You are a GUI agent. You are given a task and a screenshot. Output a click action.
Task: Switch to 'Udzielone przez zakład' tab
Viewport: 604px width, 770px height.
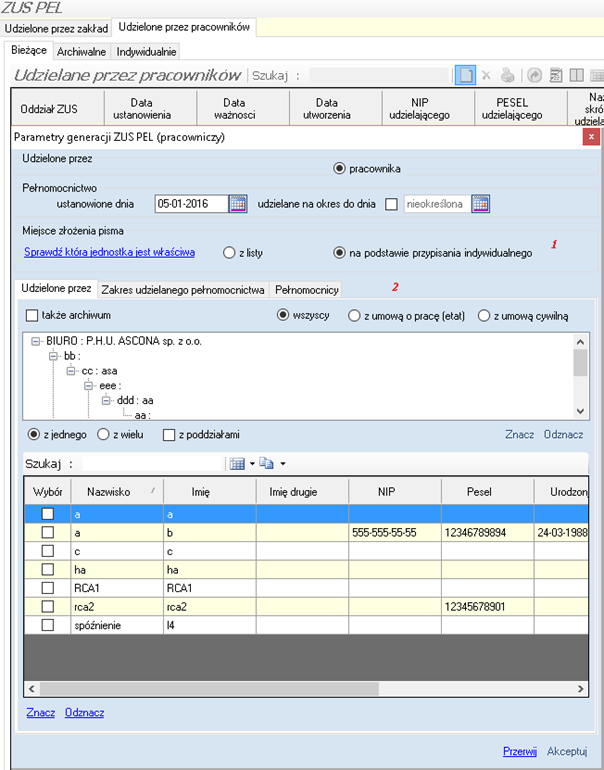click(x=56, y=28)
